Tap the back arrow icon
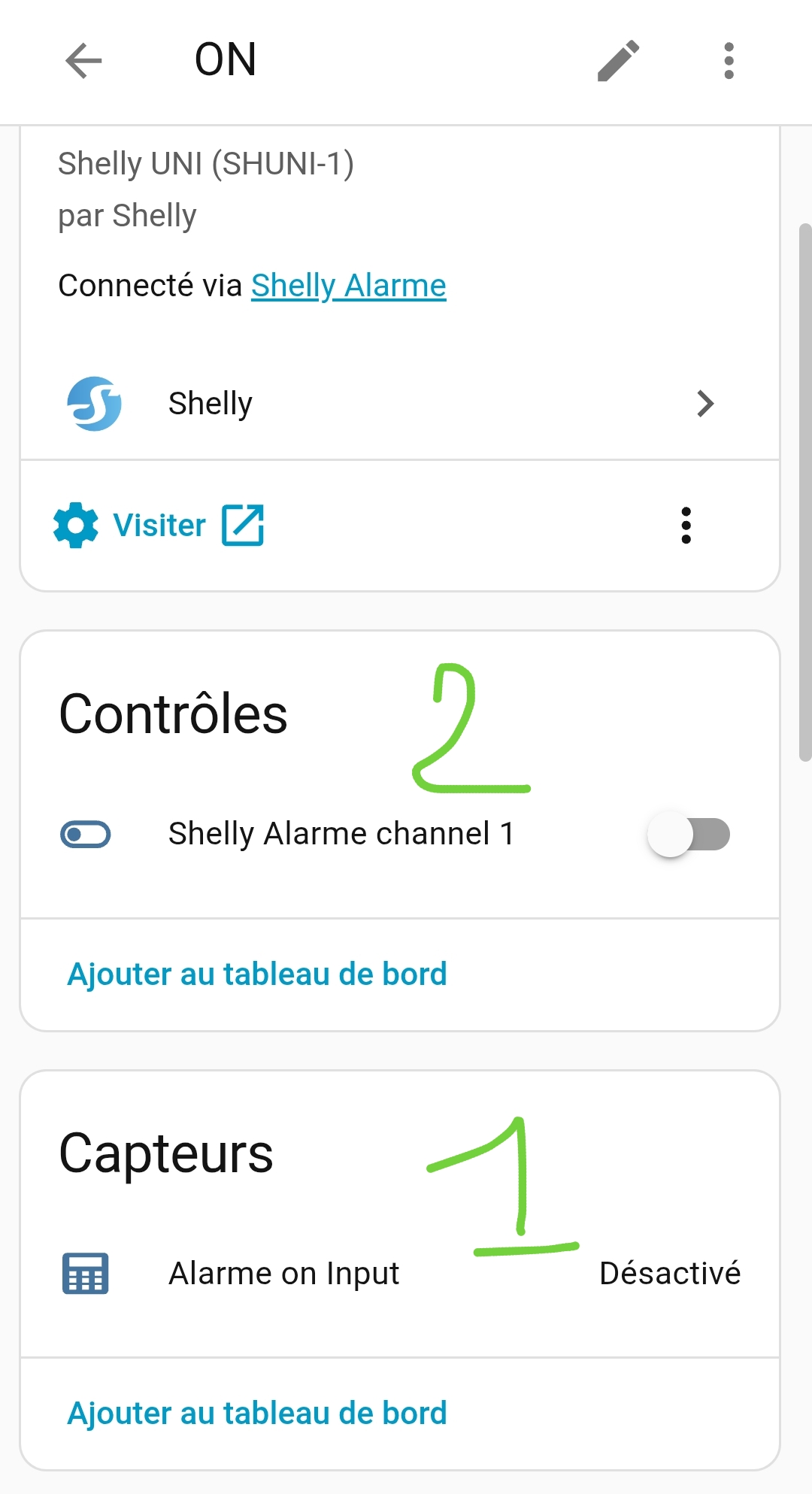 click(x=83, y=60)
